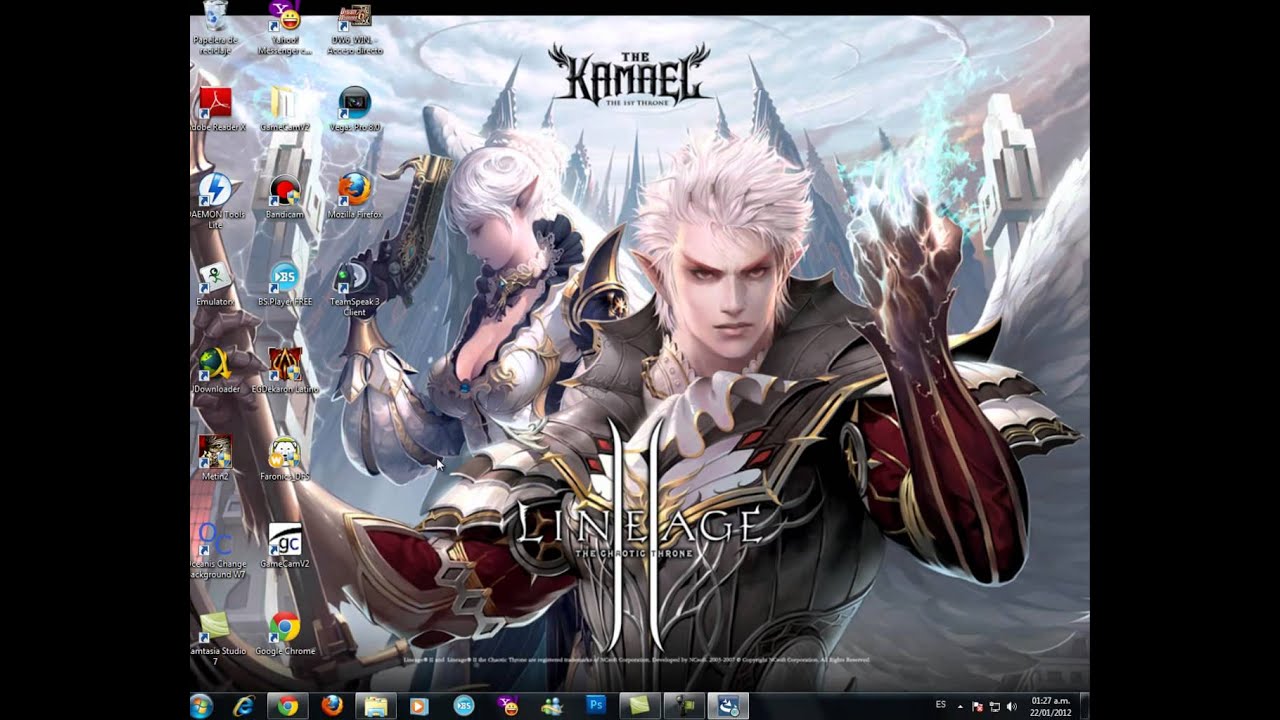Select the Metin2 desktop shortcut
This screenshot has width=1280, height=720.
(215, 458)
